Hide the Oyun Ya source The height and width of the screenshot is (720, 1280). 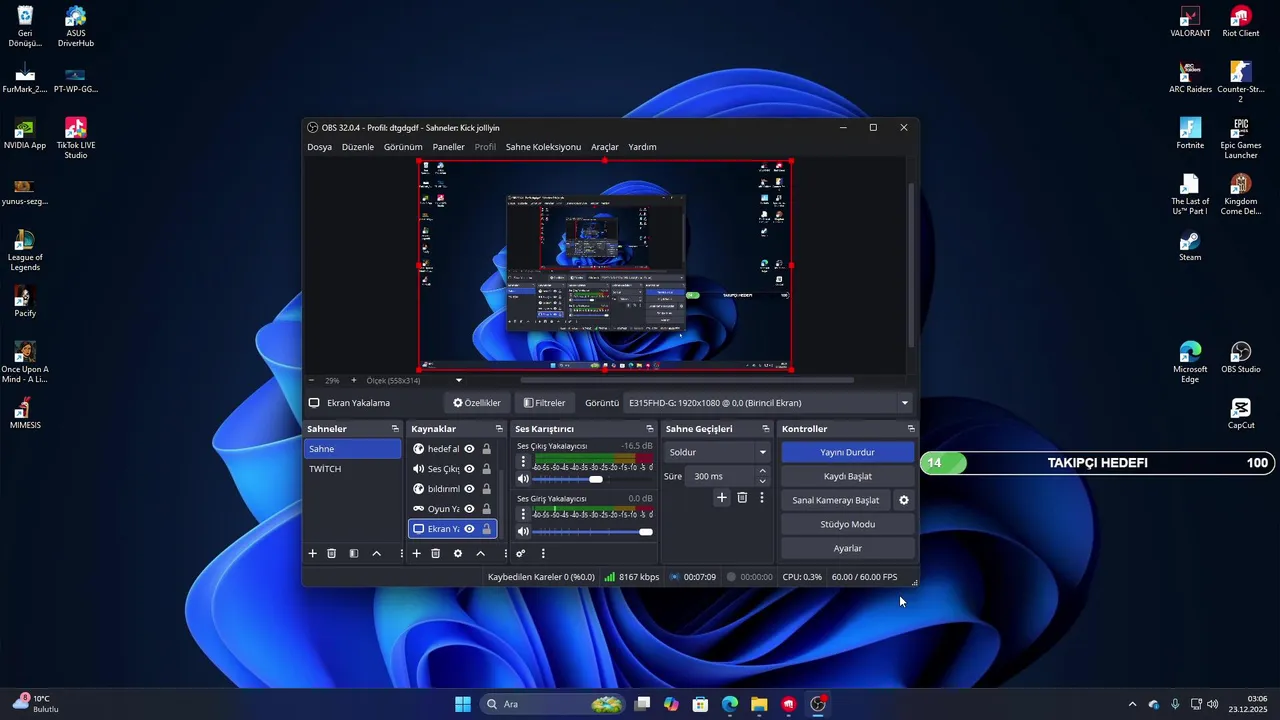click(x=469, y=509)
